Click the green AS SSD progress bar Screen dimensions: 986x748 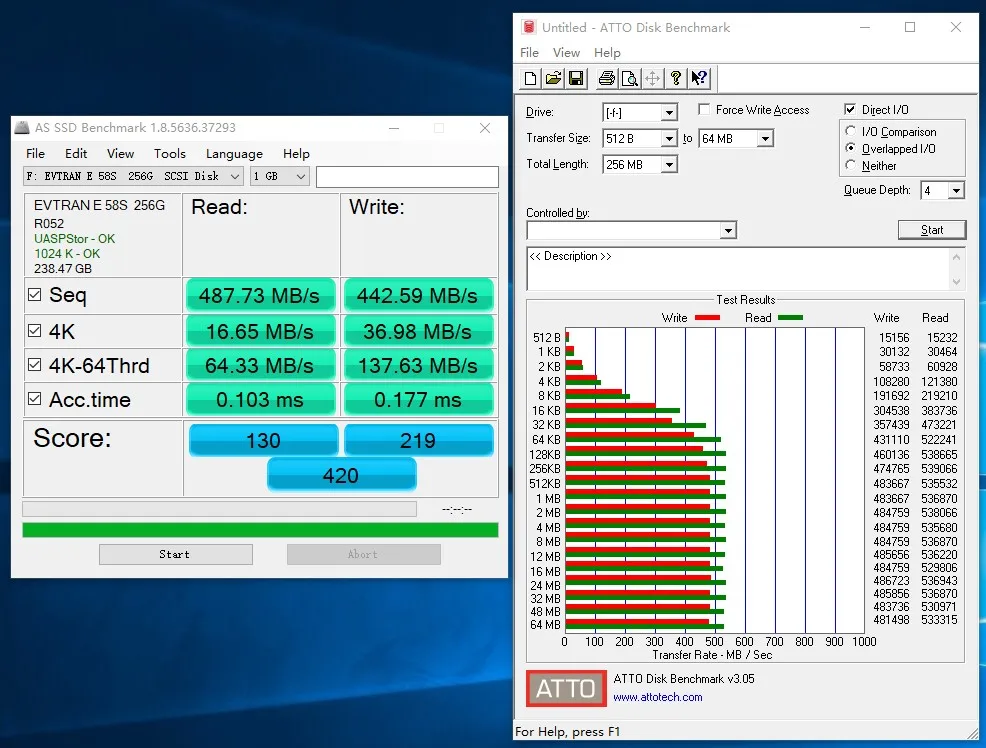click(x=260, y=530)
